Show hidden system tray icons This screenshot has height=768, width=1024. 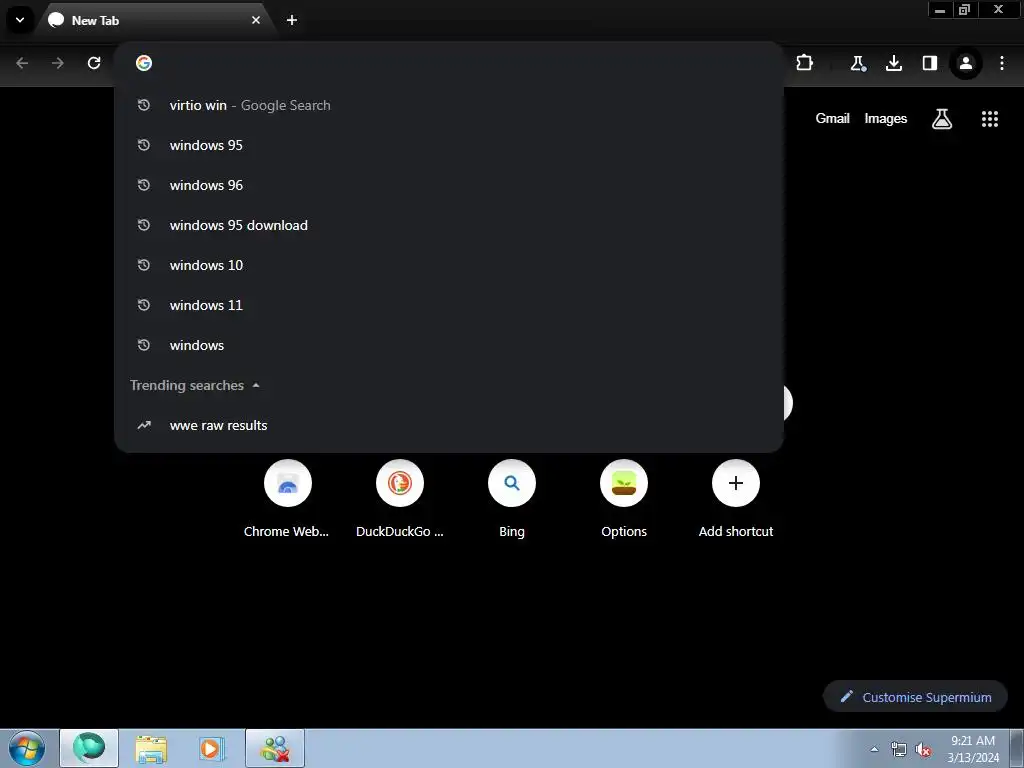coord(874,749)
